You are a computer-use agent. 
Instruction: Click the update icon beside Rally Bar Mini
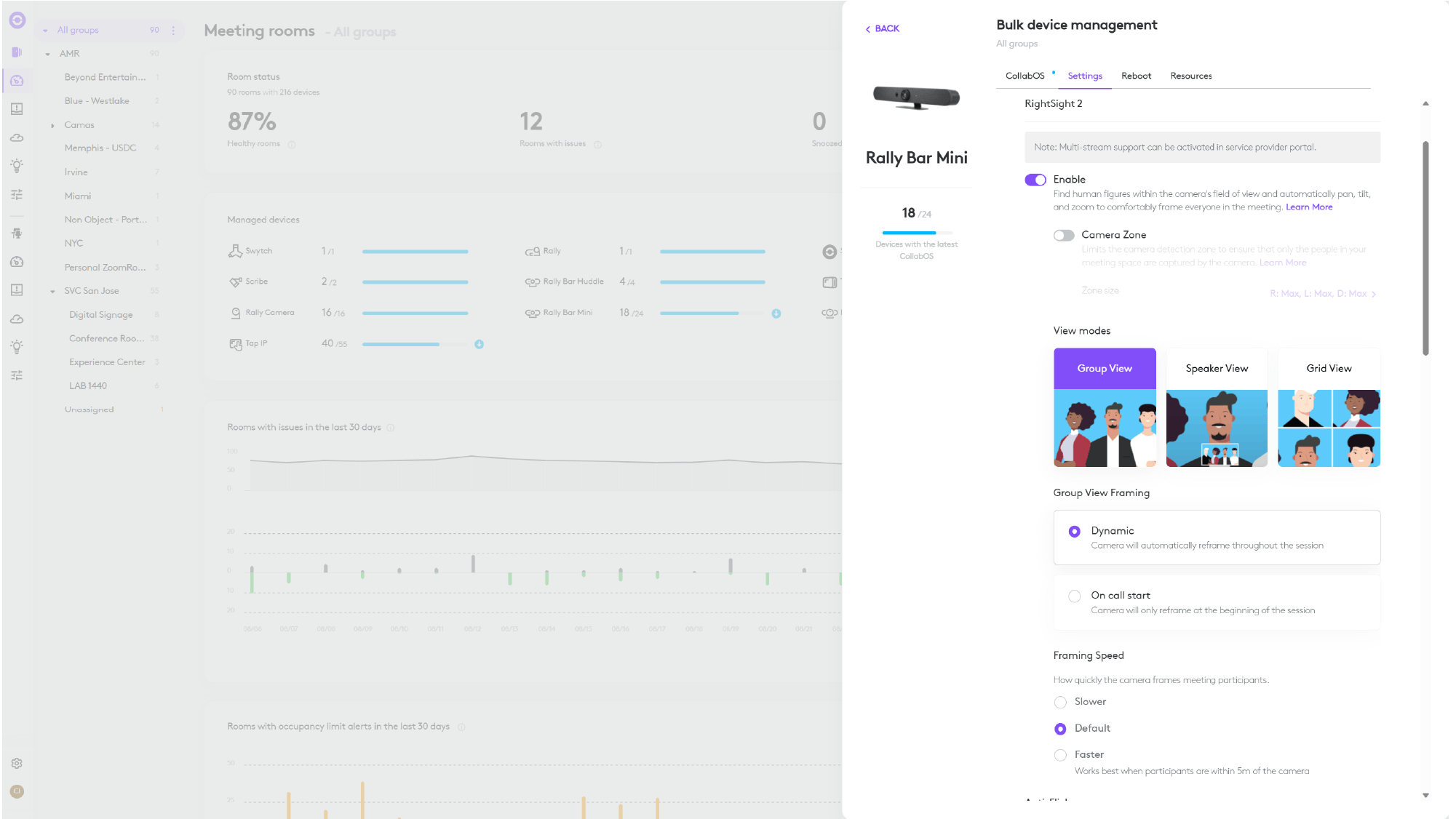point(776,313)
